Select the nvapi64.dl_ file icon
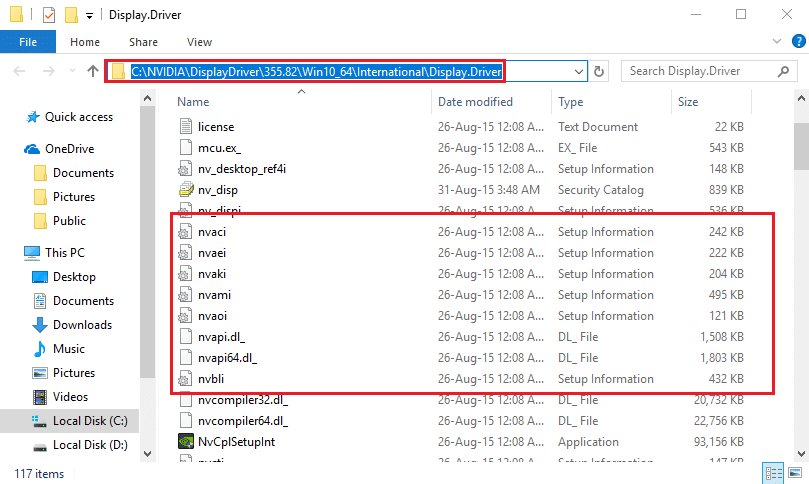Image resolution: width=809 pixels, height=484 pixels. point(186,358)
